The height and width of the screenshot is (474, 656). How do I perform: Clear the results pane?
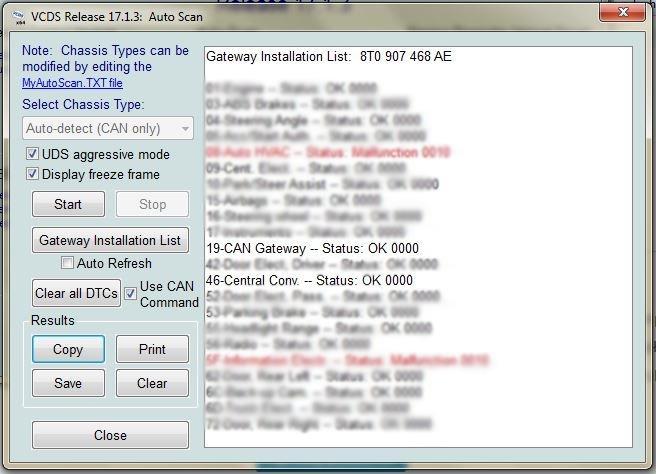(x=152, y=383)
